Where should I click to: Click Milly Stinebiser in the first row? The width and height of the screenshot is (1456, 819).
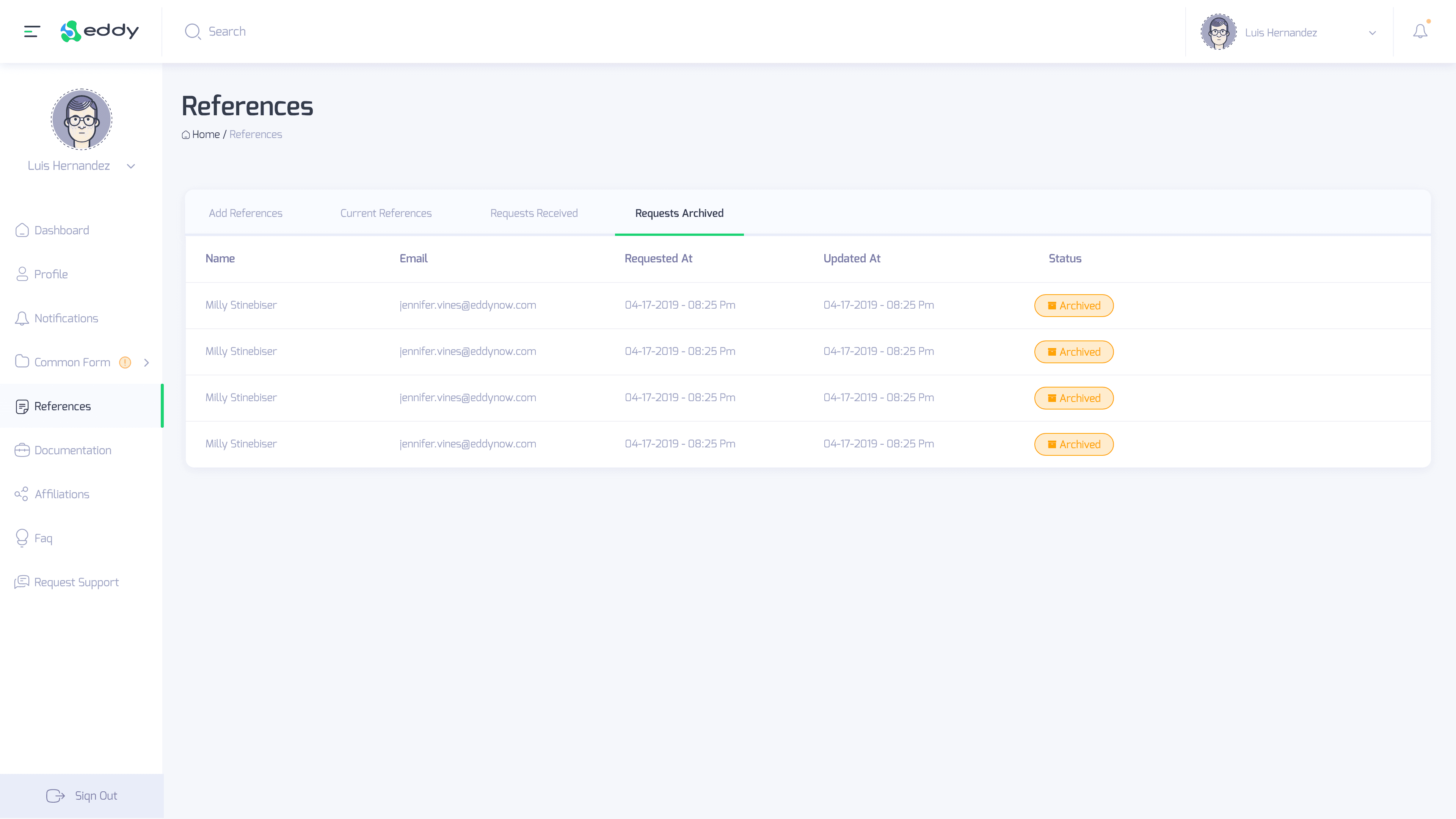coord(242,305)
